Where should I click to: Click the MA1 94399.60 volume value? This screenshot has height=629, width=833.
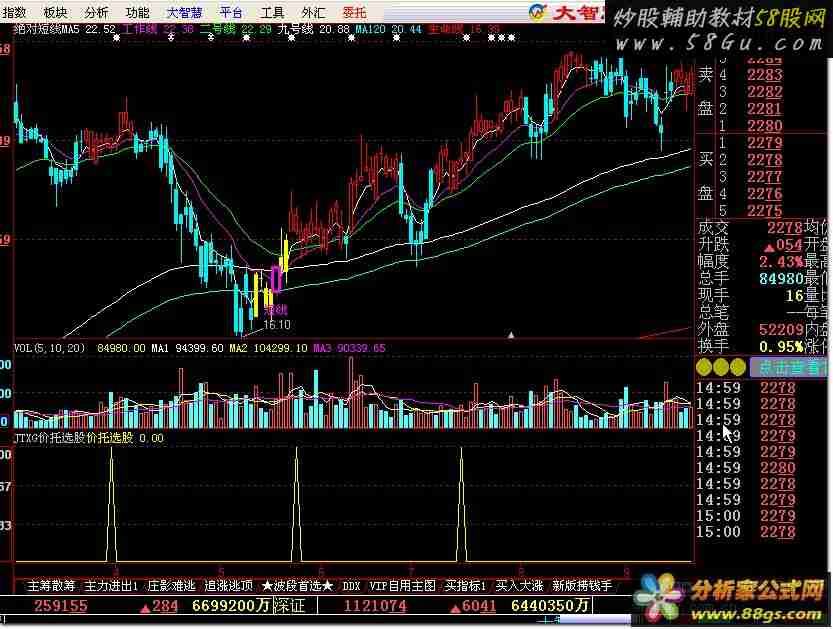pyautogui.click(x=188, y=348)
